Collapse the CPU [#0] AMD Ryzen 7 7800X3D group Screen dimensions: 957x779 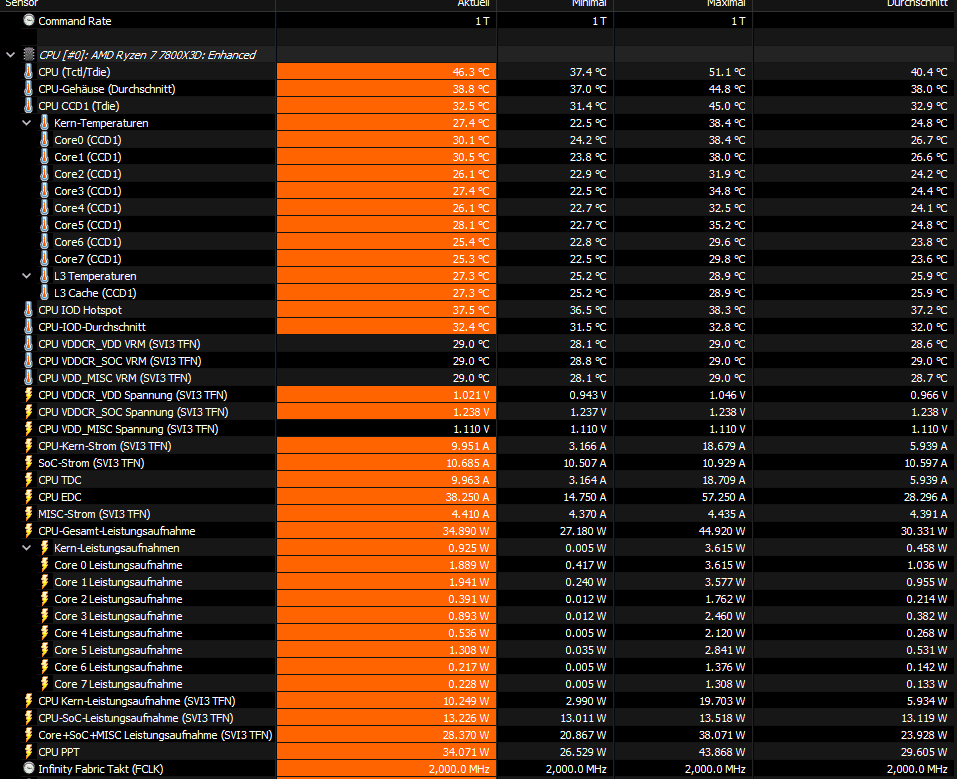pyautogui.click(x=10, y=55)
